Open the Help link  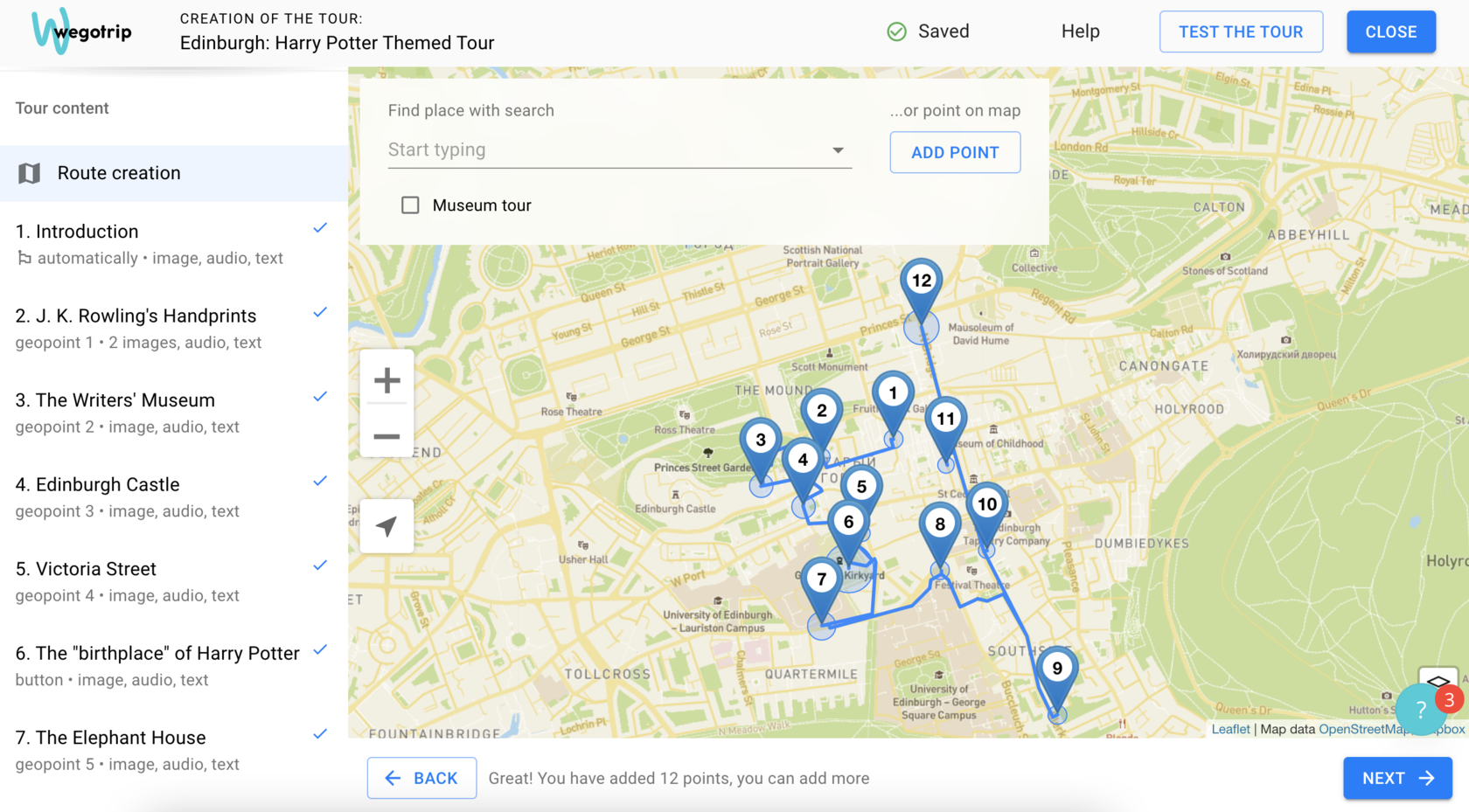(1081, 31)
